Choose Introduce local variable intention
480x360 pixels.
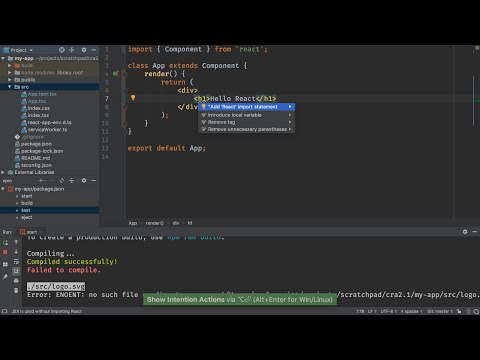tap(246, 115)
